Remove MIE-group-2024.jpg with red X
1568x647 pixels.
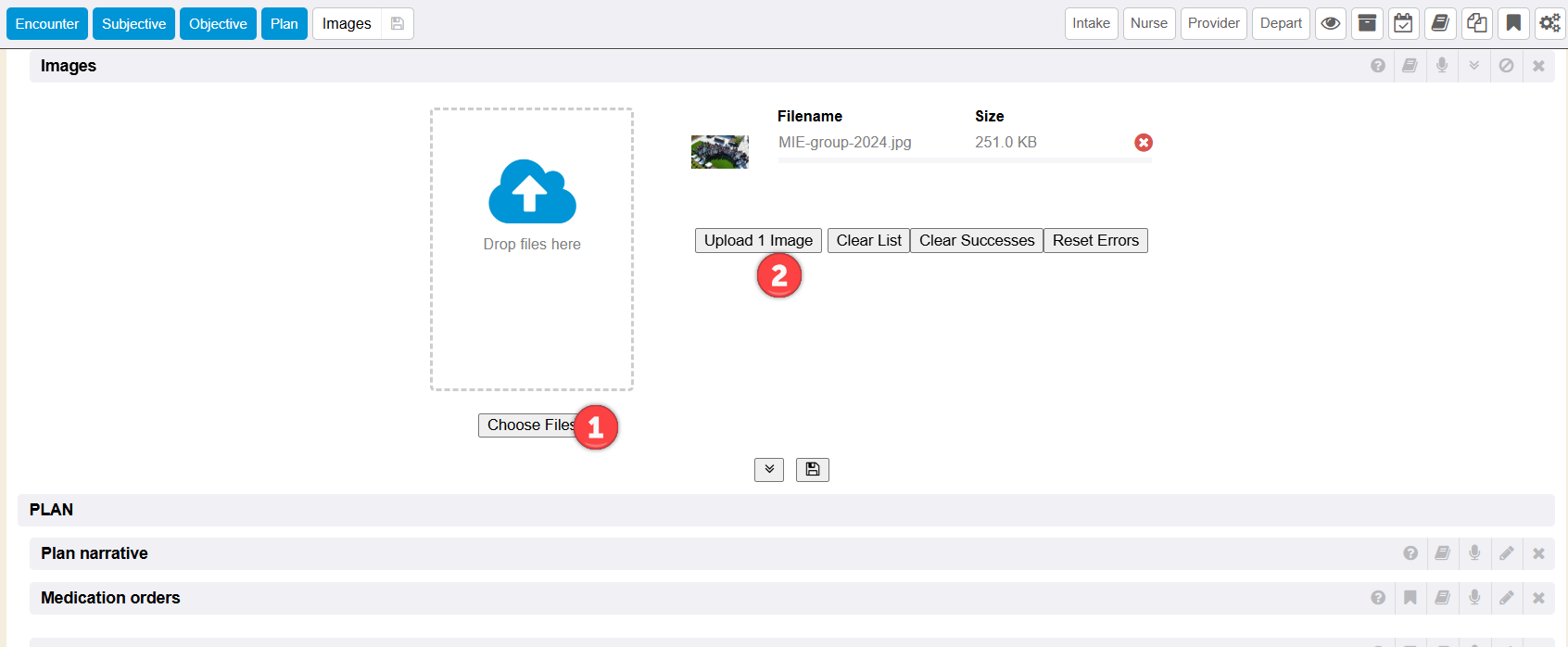(x=1144, y=142)
